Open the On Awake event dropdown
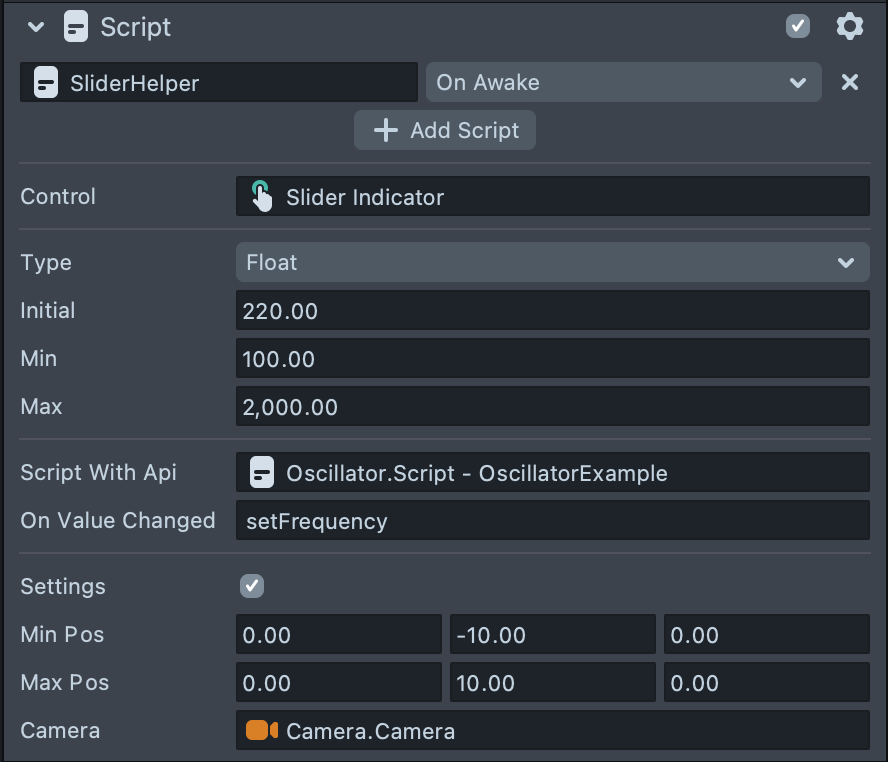Screen dimensions: 888x762 pos(623,83)
